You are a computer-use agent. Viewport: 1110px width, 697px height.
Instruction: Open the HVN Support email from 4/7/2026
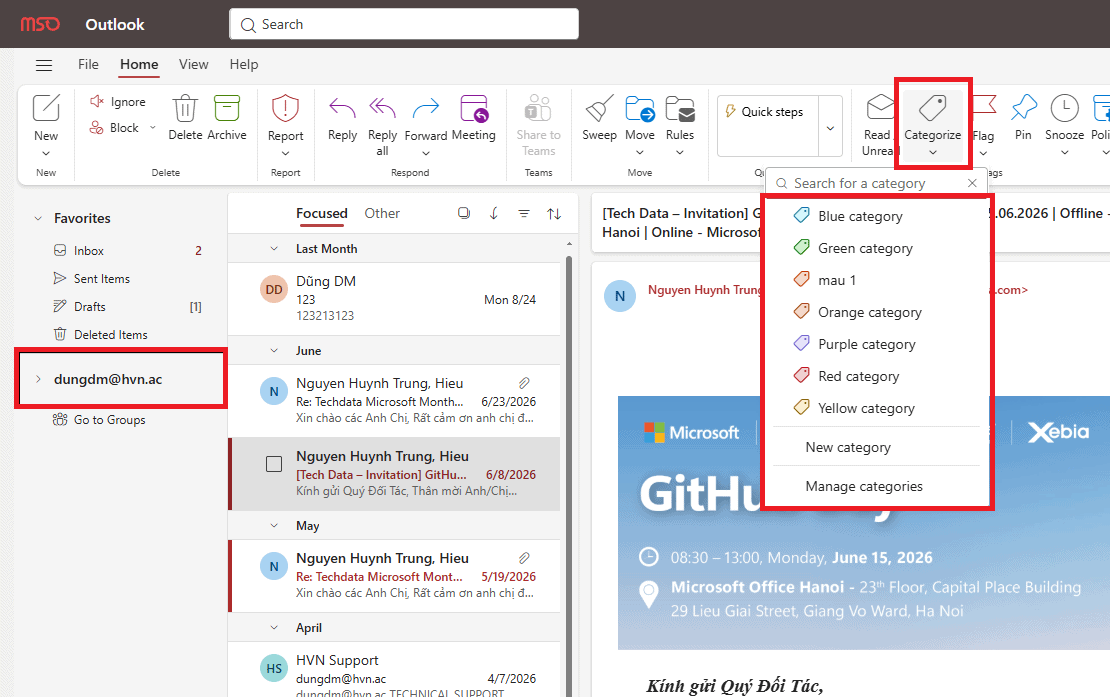click(394, 671)
